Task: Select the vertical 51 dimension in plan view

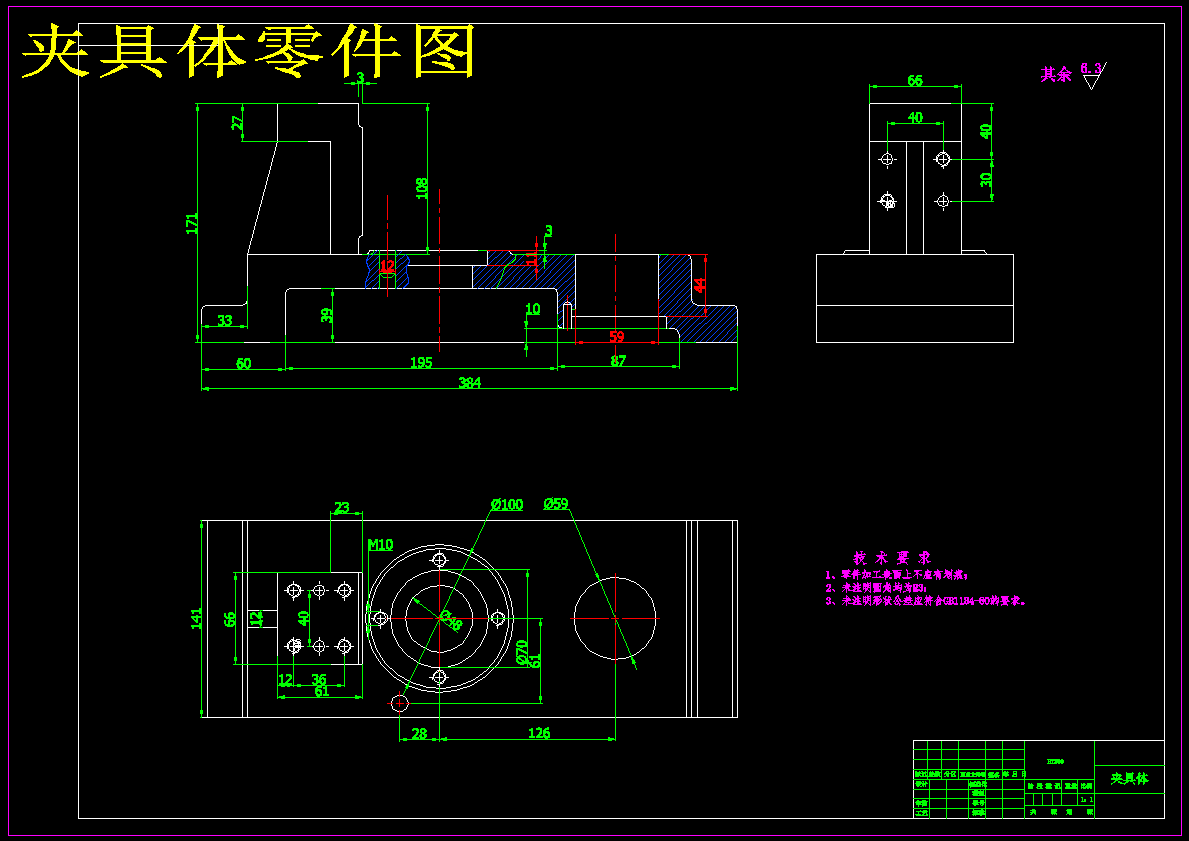Action: 535,661
